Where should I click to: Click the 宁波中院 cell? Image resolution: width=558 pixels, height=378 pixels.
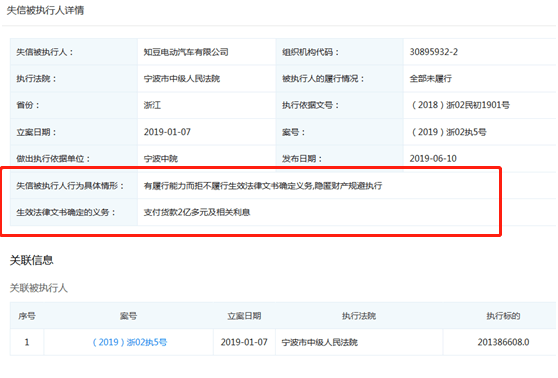160,158
